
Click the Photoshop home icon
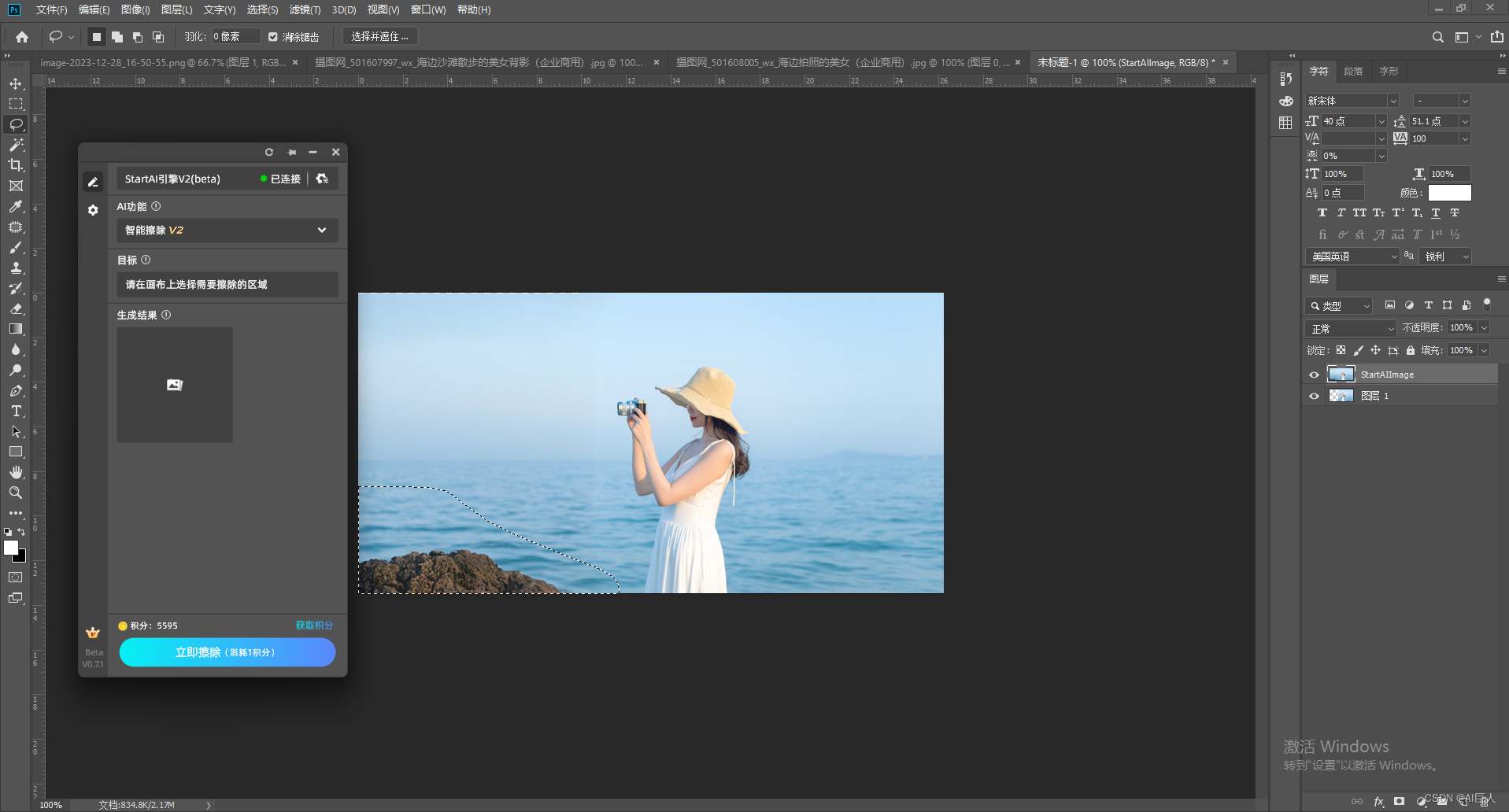(22, 37)
